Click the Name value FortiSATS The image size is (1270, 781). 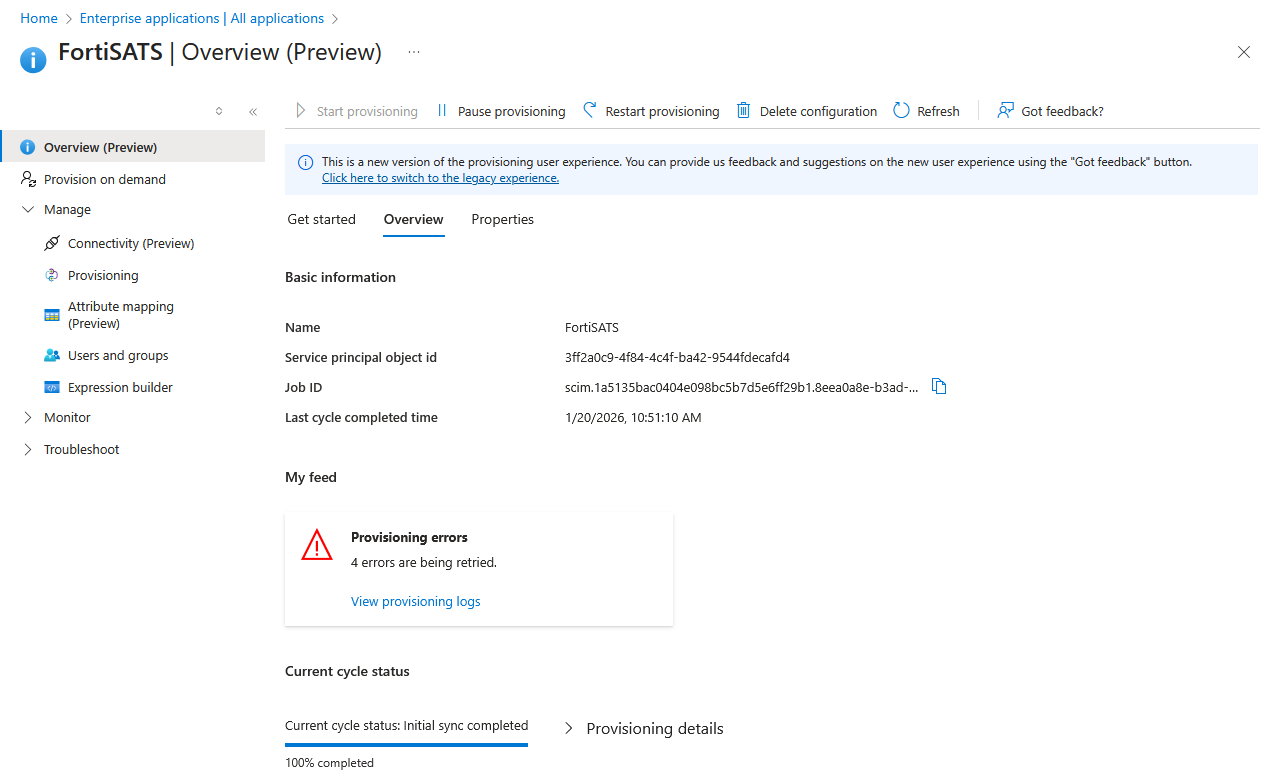pos(592,327)
